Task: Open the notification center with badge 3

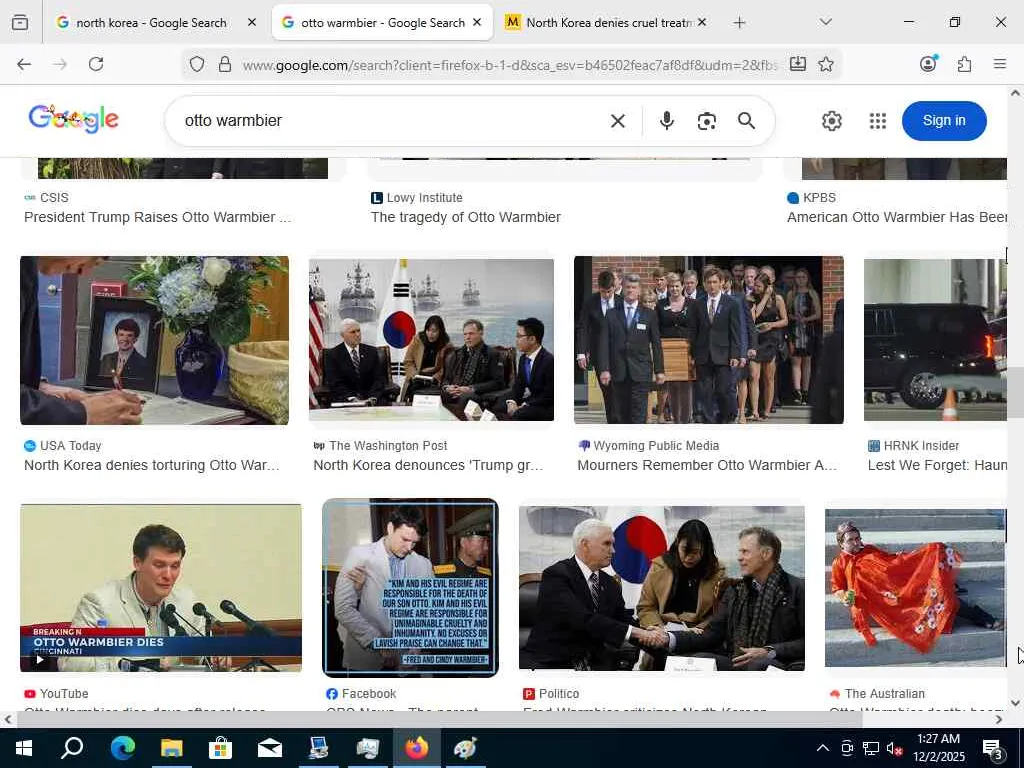Action: [x=992, y=749]
